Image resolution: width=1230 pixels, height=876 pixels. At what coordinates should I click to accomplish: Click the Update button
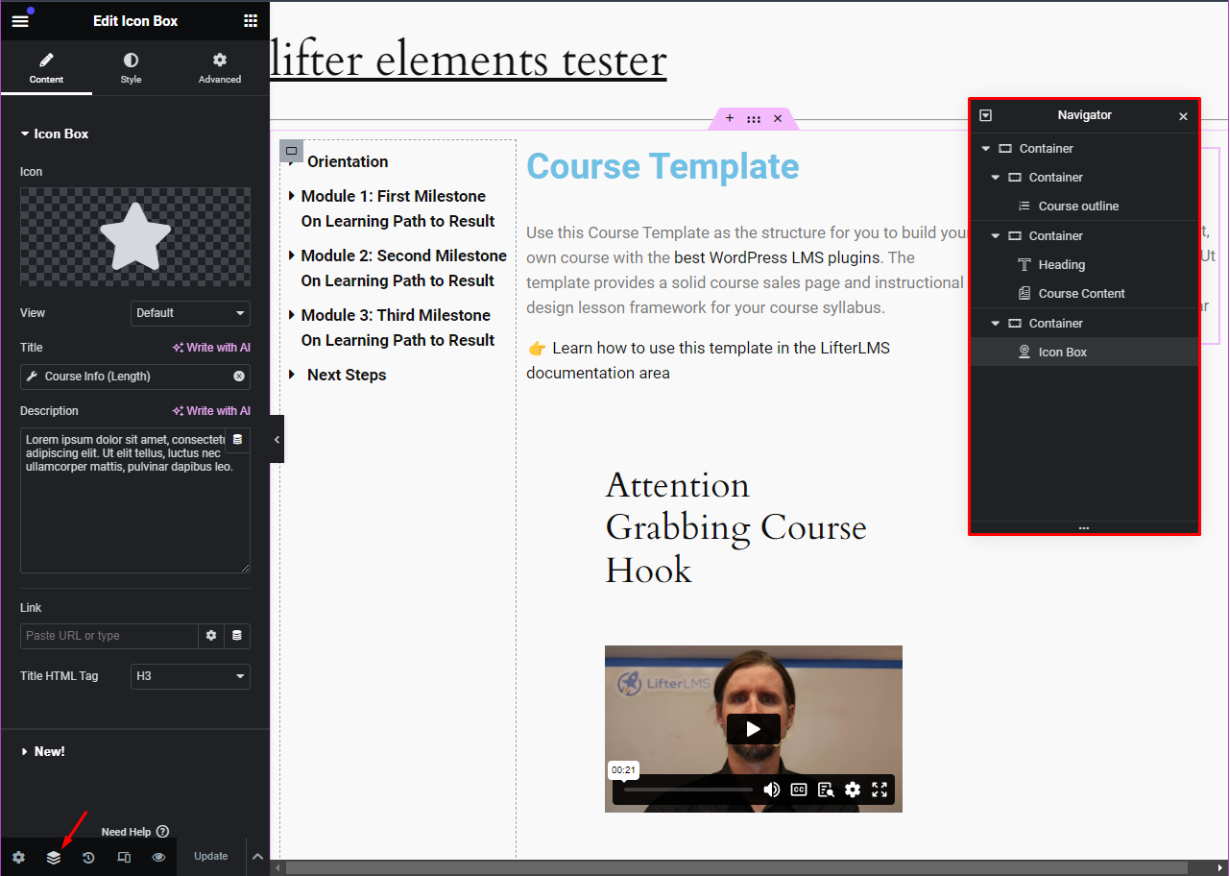211,856
